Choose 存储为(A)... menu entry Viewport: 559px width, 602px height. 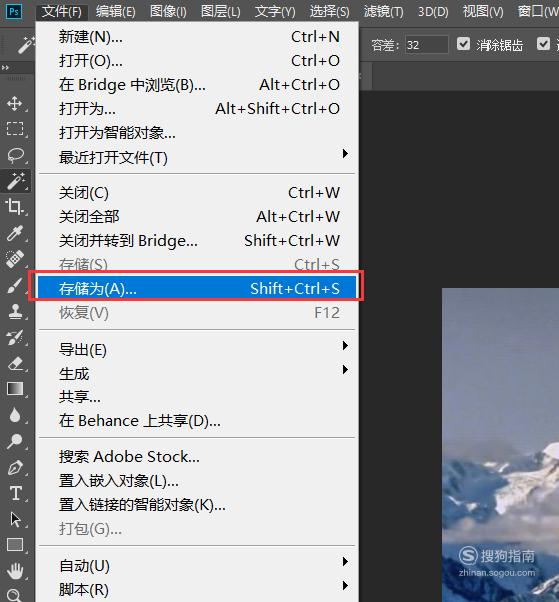tap(197, 288)
